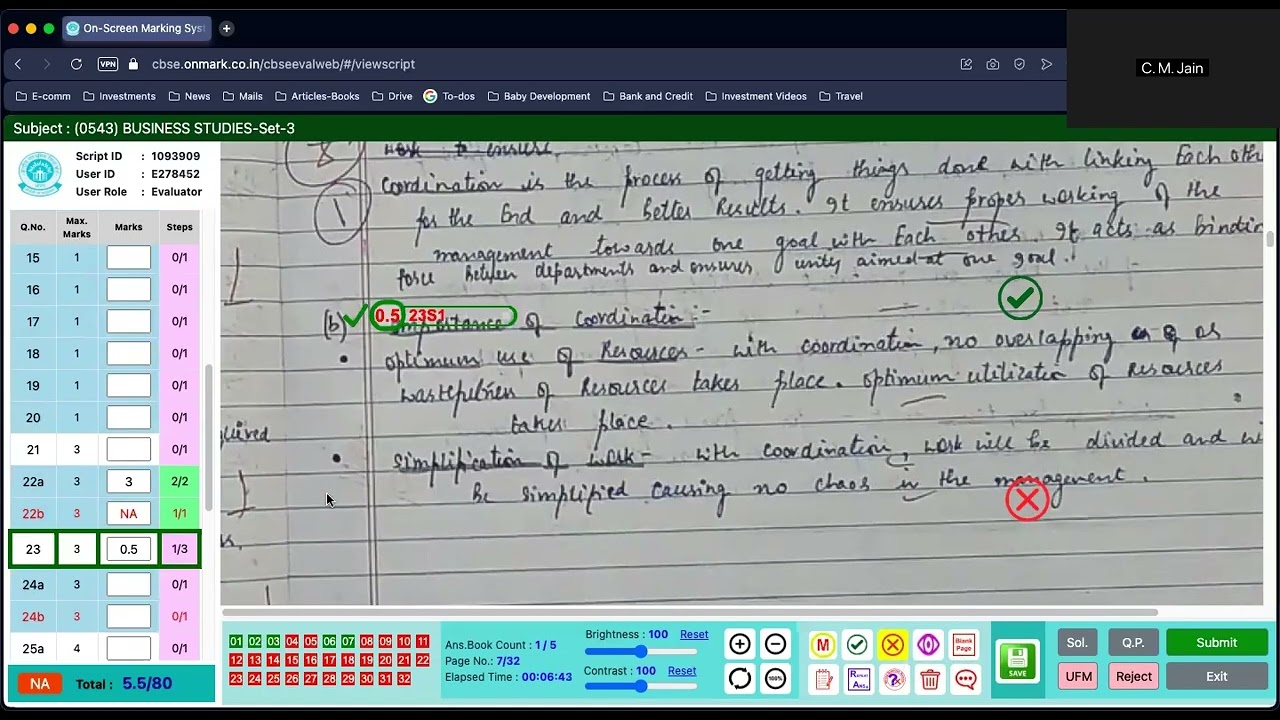Open the To-dos bookmark

click(x=449, y=96)
